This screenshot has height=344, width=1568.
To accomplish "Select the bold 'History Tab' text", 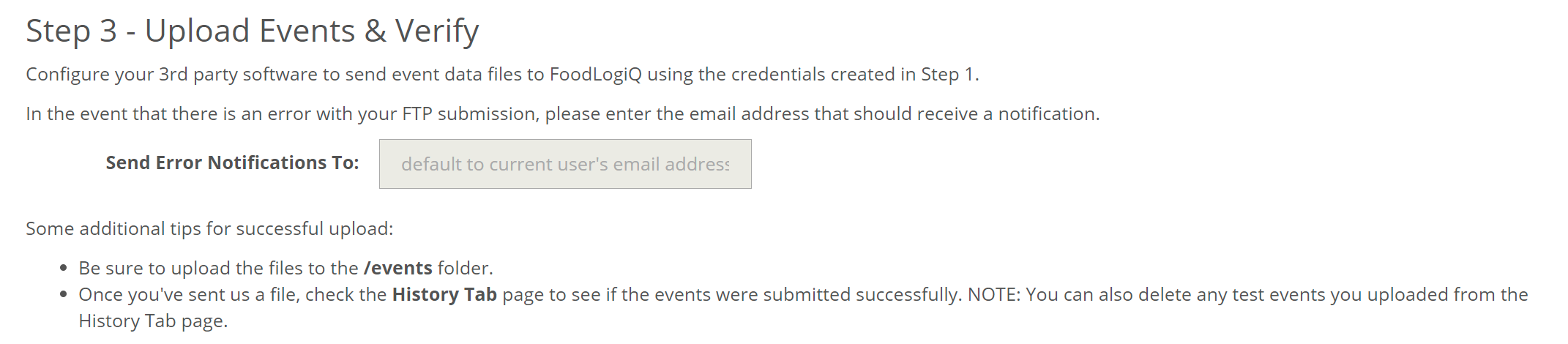I will [444, 294].
